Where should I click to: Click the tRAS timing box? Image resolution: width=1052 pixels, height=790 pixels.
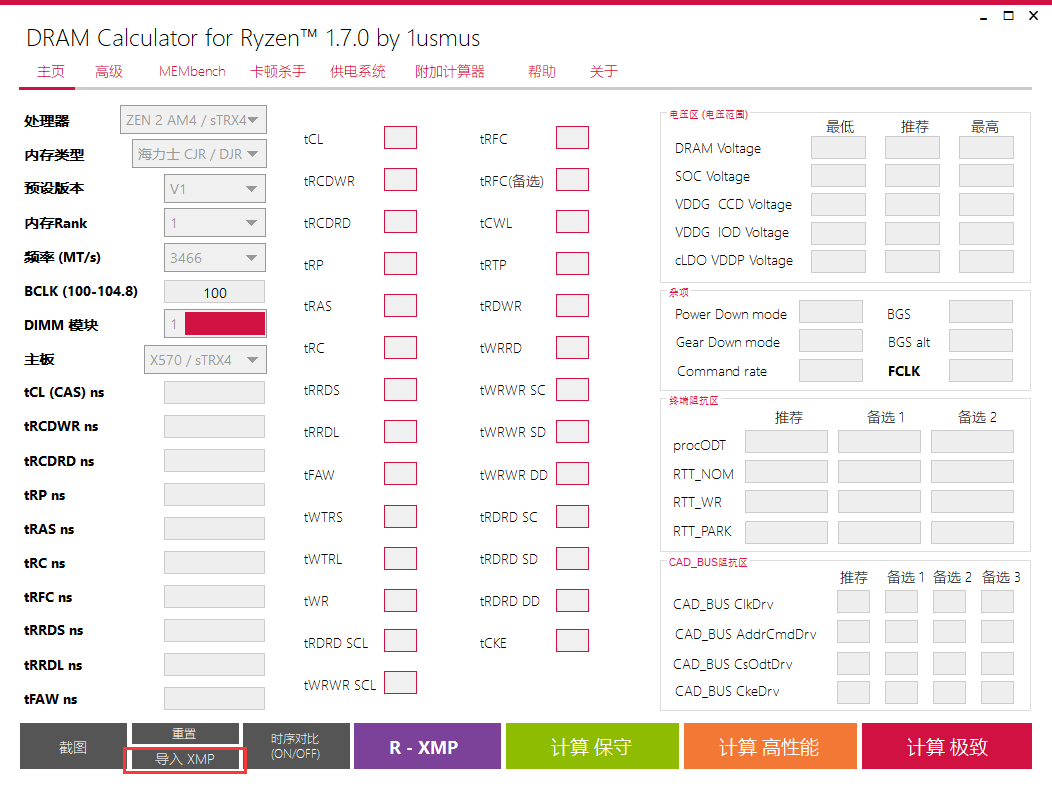point(401,305)
